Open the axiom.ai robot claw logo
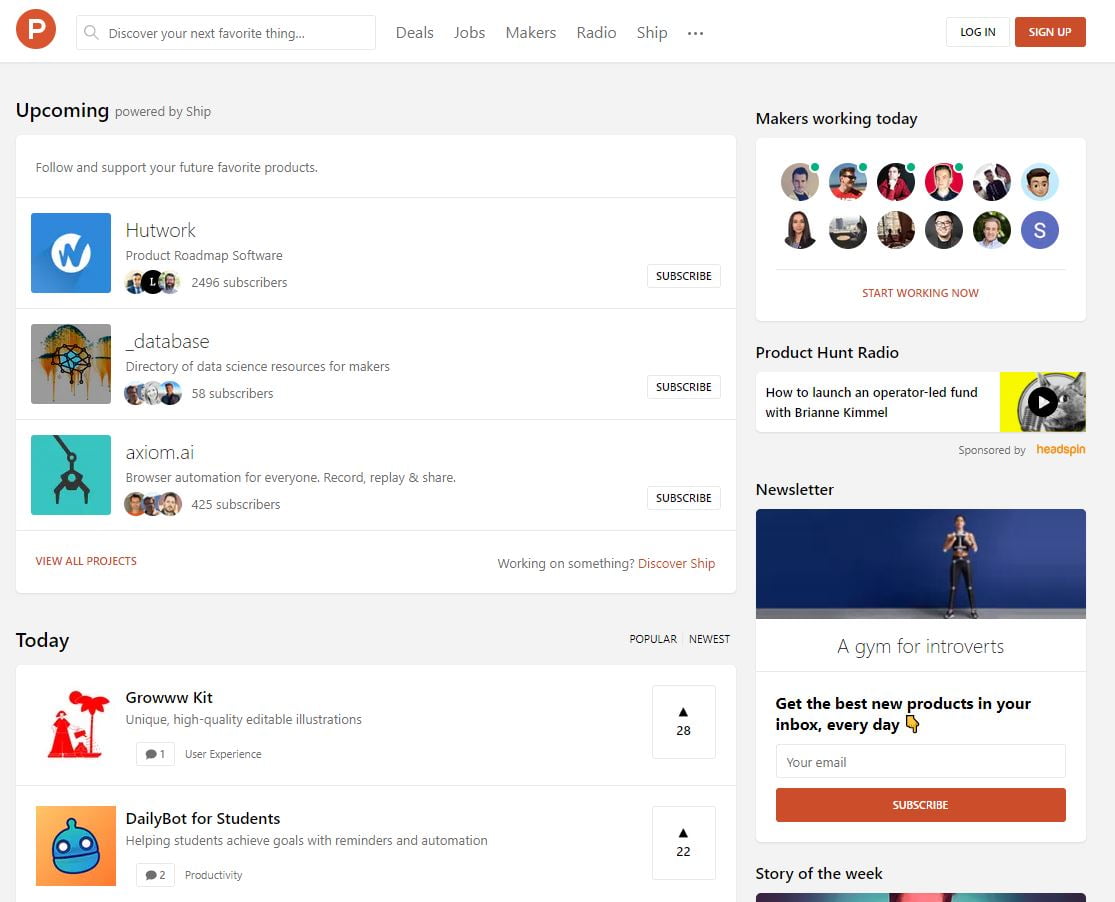The image size is (1115, 902). [71, 474]
